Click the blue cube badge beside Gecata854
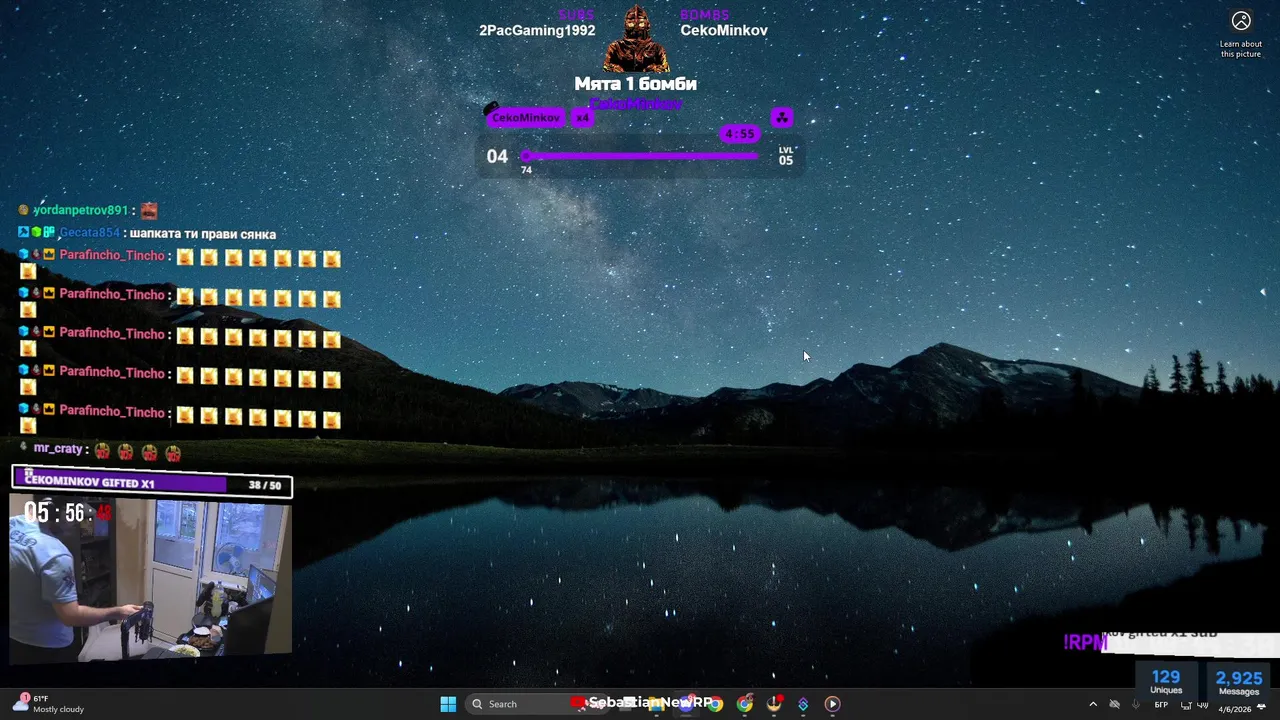Screen dimensions: 1280x720 [23, 232]
